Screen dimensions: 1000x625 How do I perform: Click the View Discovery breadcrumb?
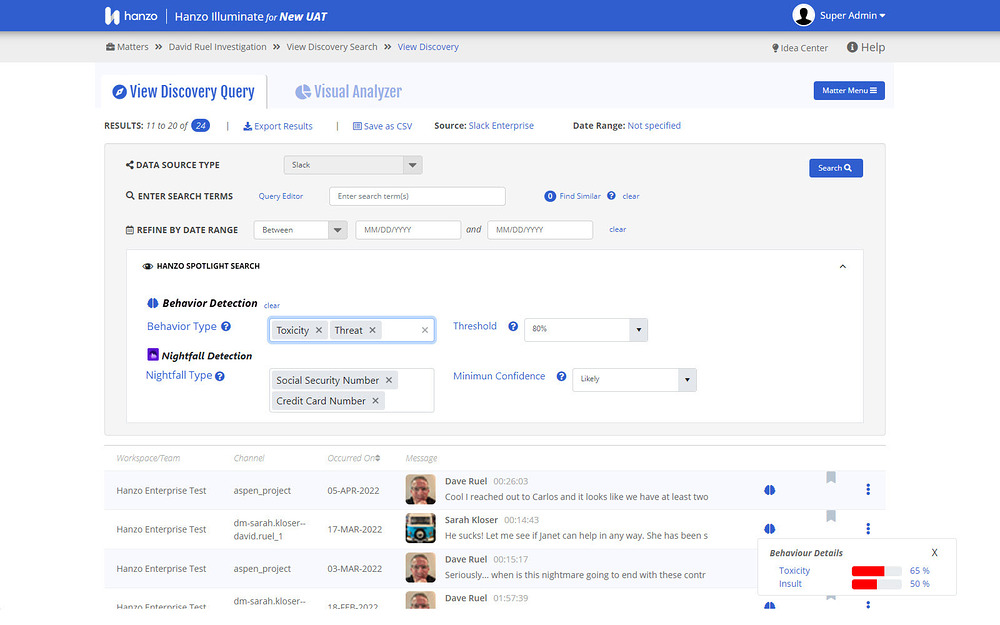(x=428, y=47)
